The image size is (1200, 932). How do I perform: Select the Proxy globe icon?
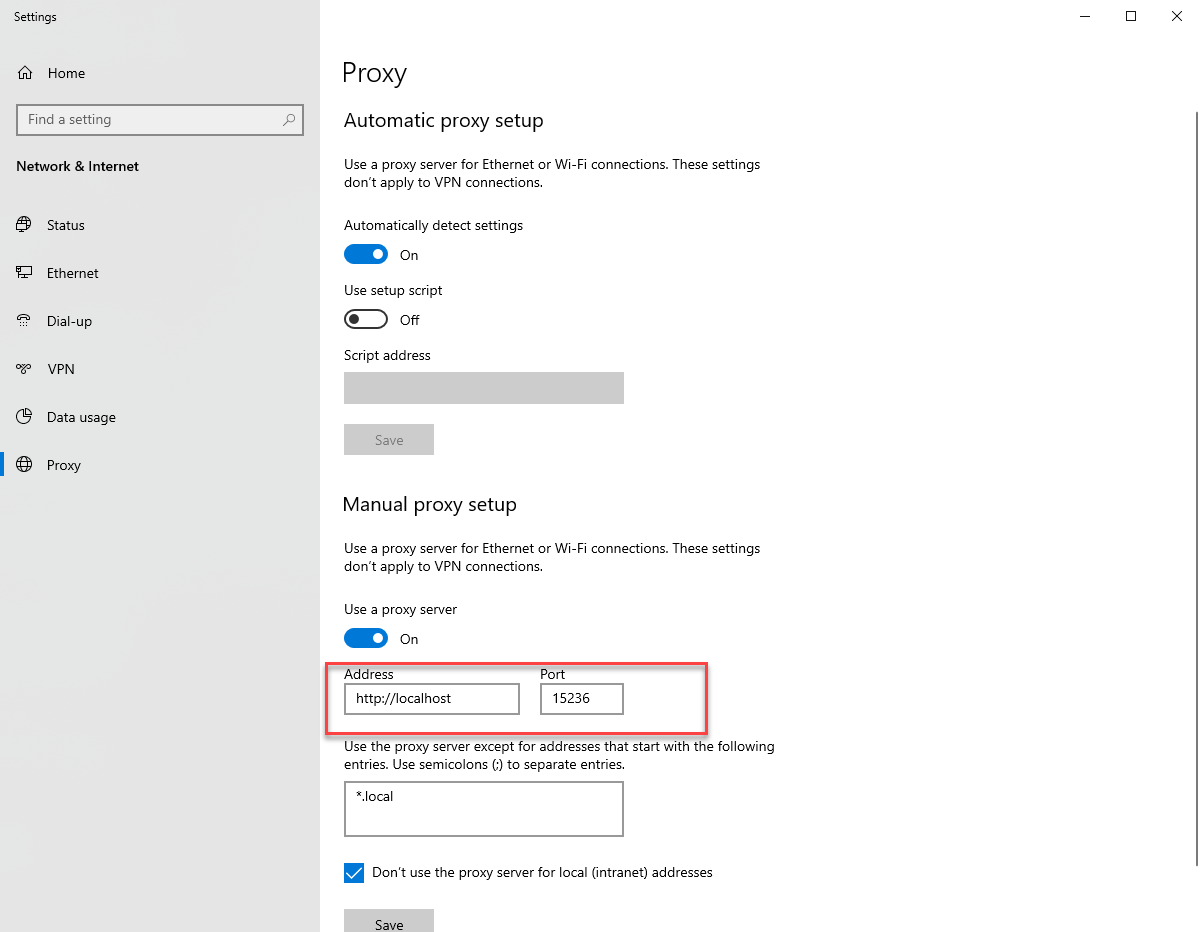point(24,465)
